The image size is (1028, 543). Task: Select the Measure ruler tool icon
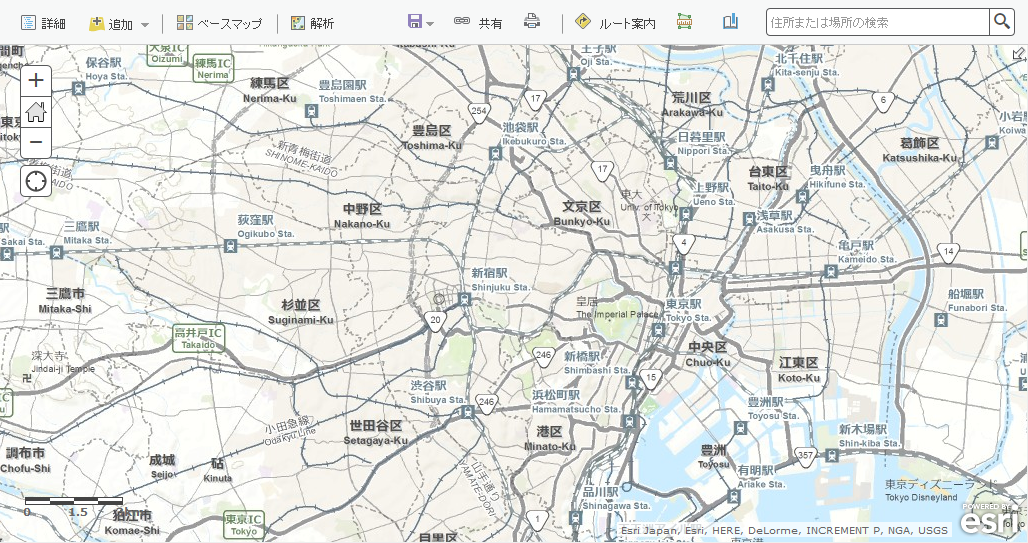coord(684,22)
